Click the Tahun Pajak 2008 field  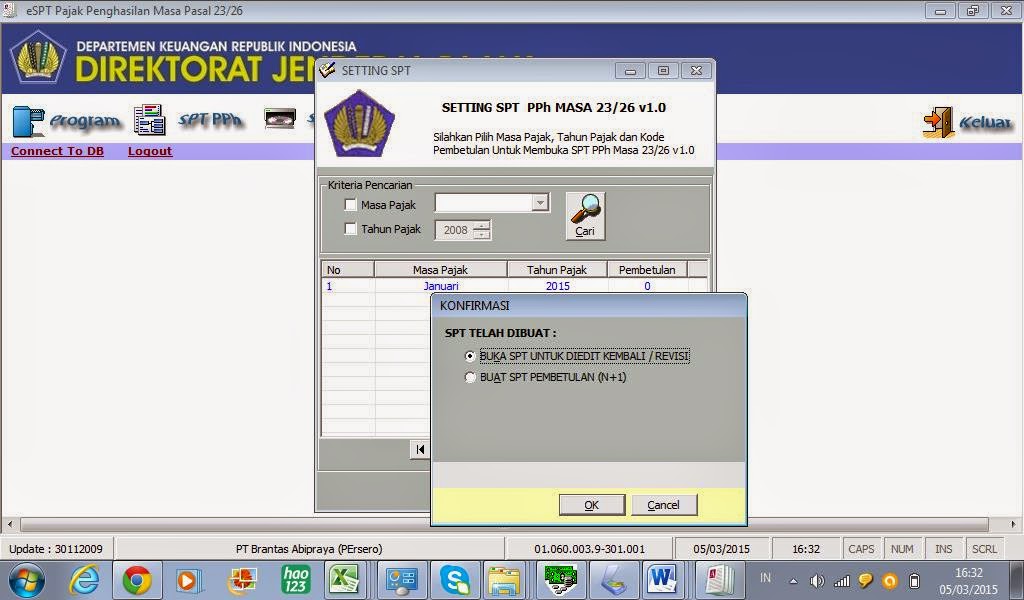pos(455,230)
